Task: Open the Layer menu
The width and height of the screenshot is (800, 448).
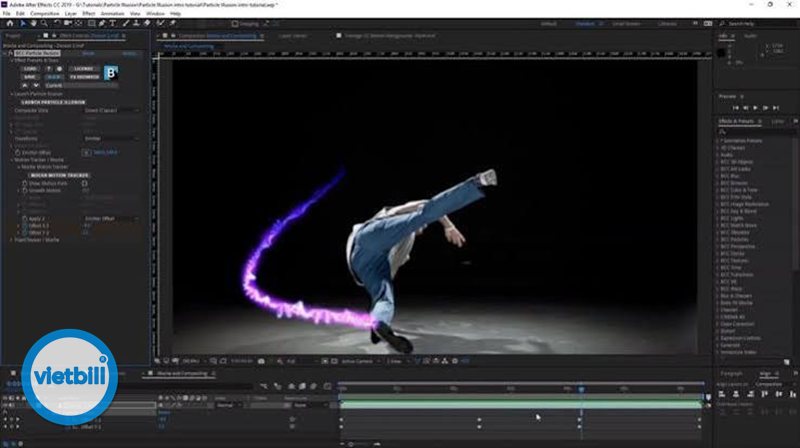Action: click(71, 14)
